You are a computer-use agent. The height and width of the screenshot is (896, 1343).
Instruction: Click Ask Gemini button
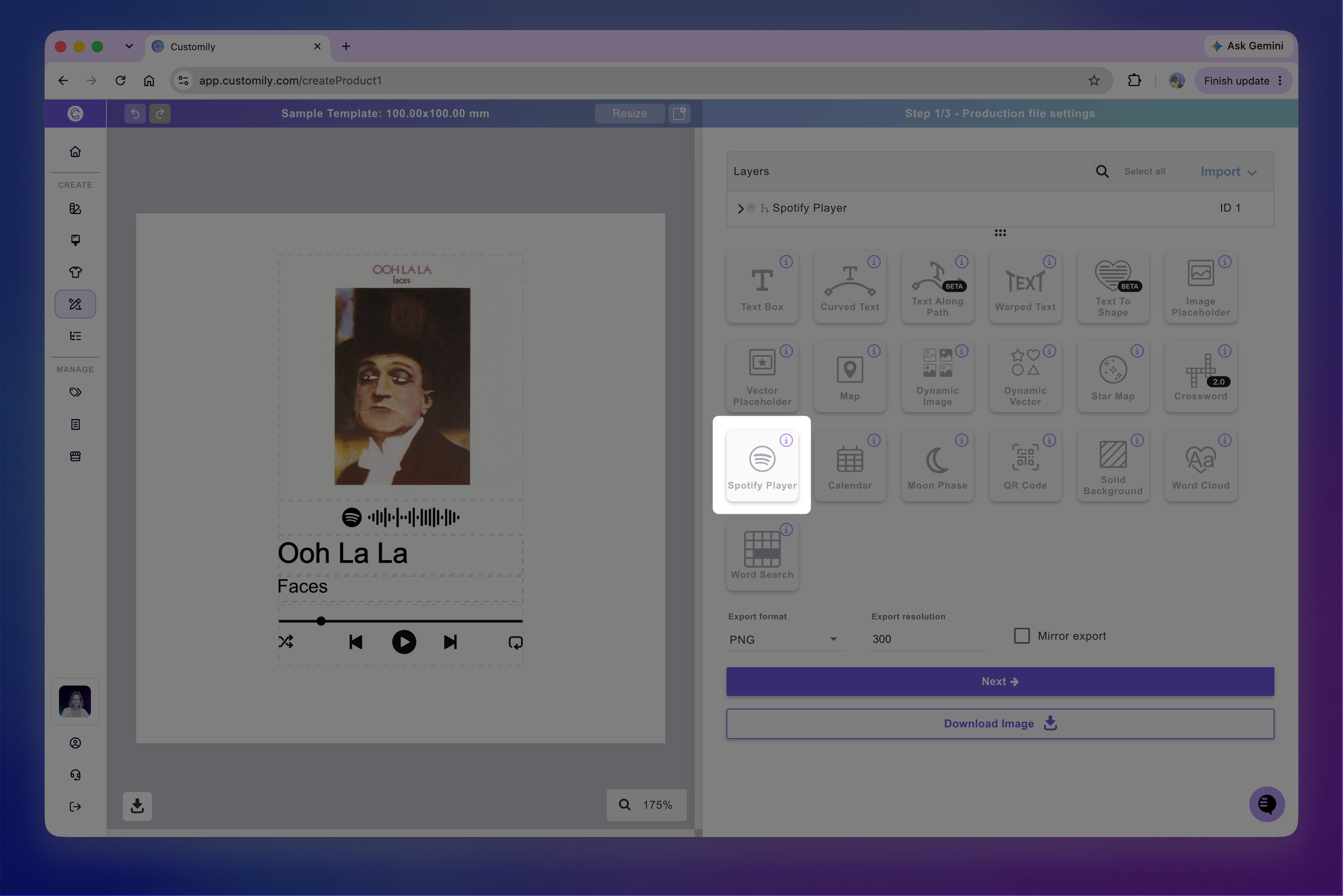(1248, 46)
